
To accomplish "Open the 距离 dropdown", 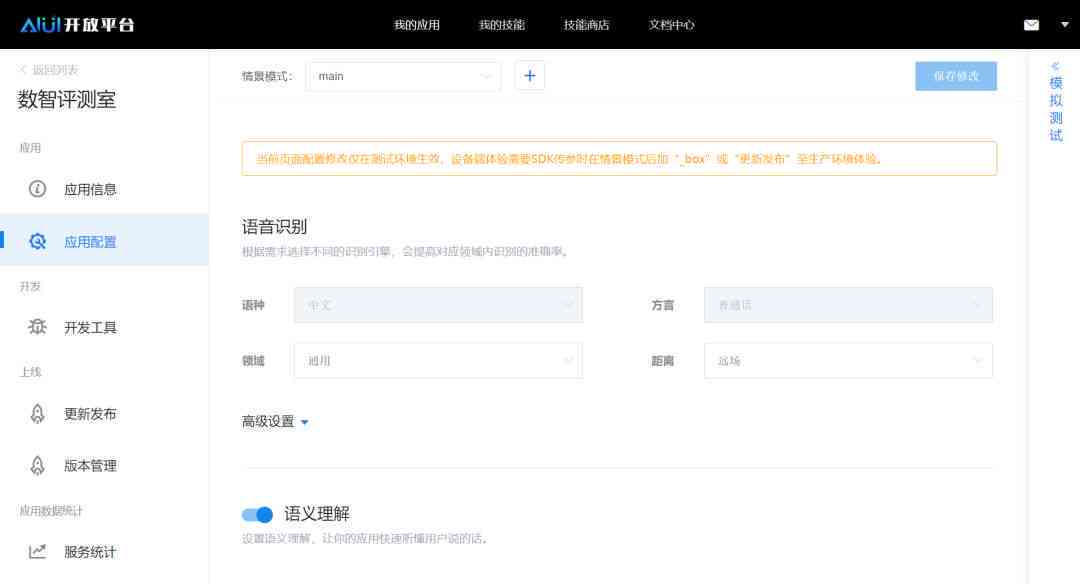I will click(848, 361).
